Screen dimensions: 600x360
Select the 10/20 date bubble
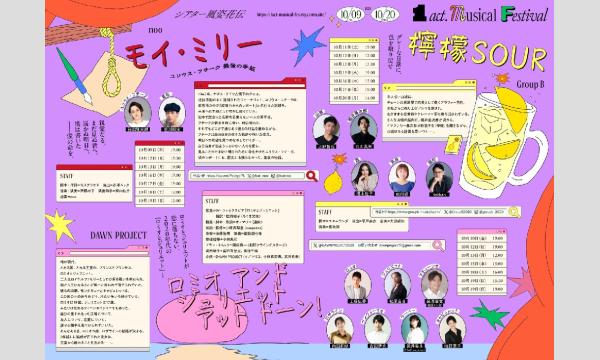385,15
